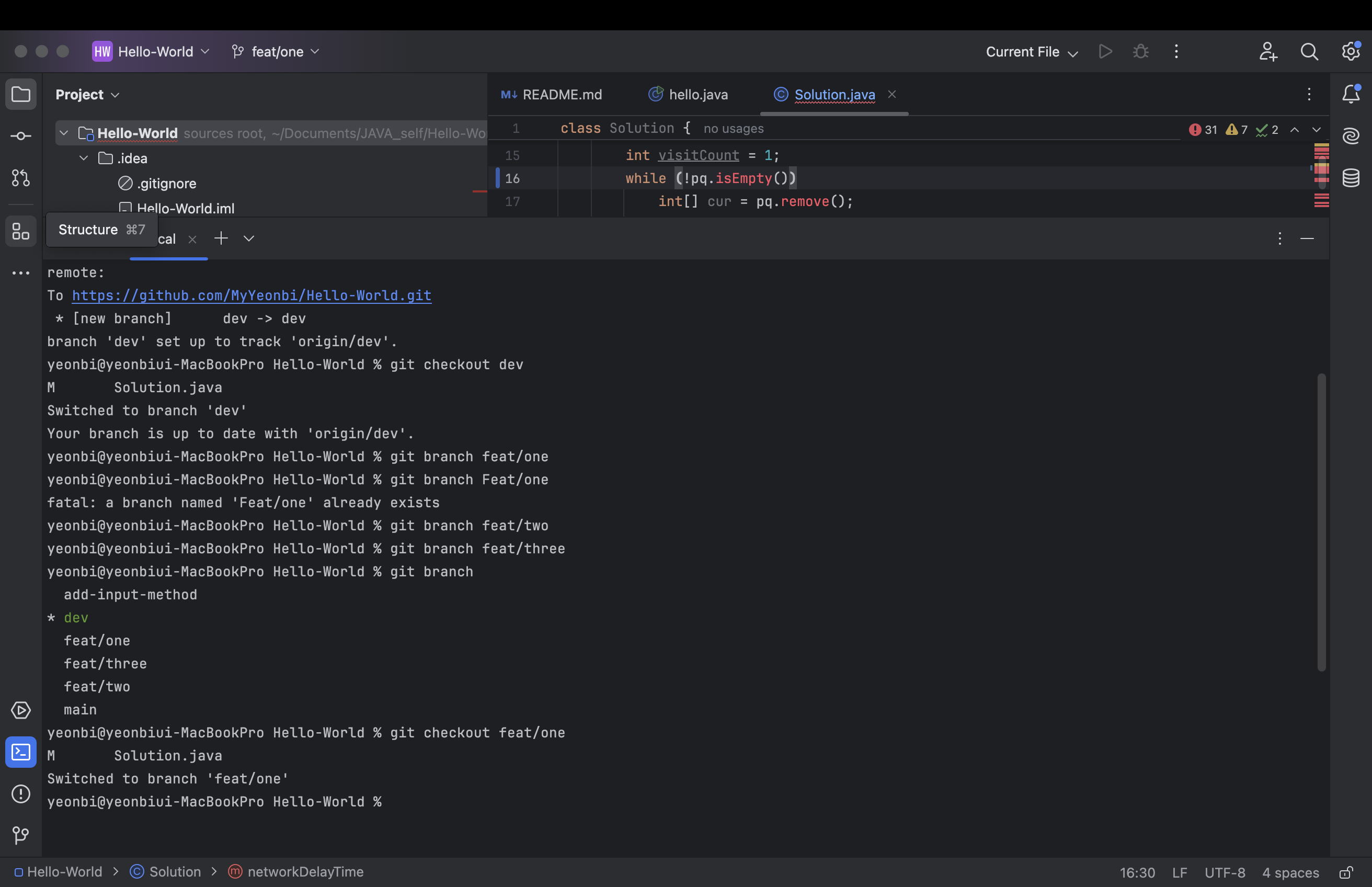Open the Problems tool window

[21, 794]
